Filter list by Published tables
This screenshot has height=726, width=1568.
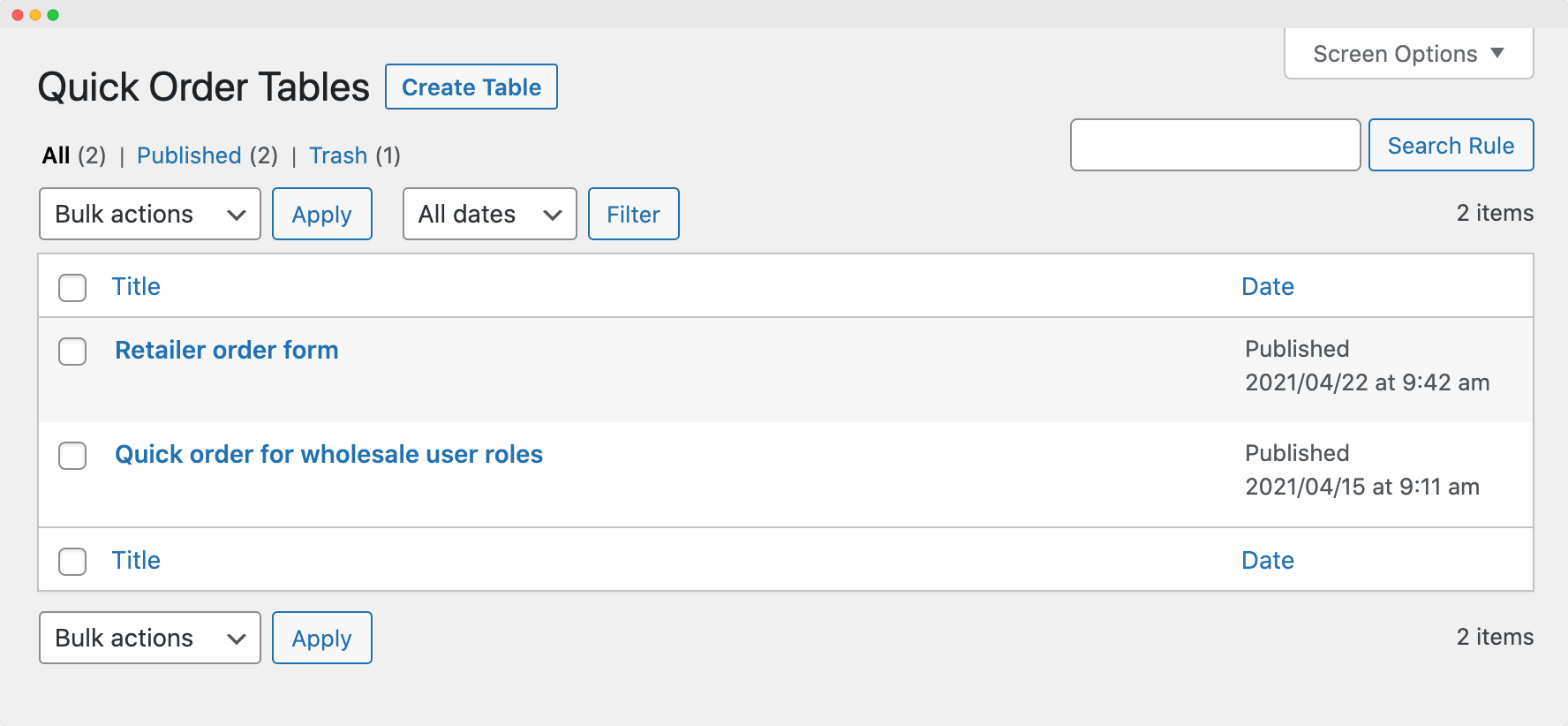[189, 155]
